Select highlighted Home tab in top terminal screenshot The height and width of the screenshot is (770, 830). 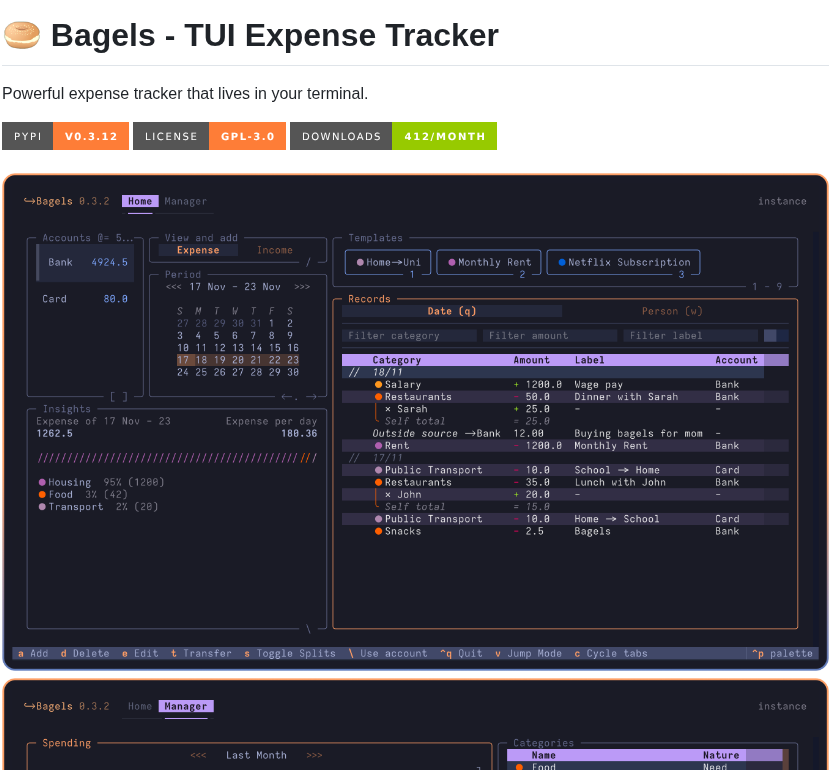pyautogui.click(x=140, y=201)
